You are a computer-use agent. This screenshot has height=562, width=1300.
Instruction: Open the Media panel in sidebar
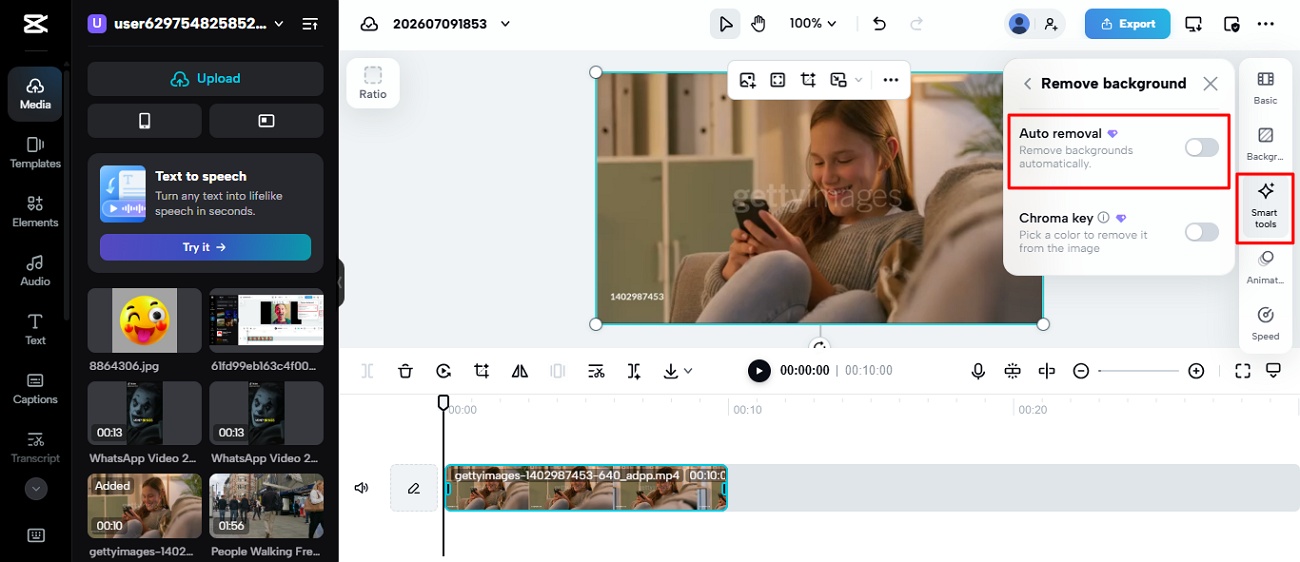[35, 94]
